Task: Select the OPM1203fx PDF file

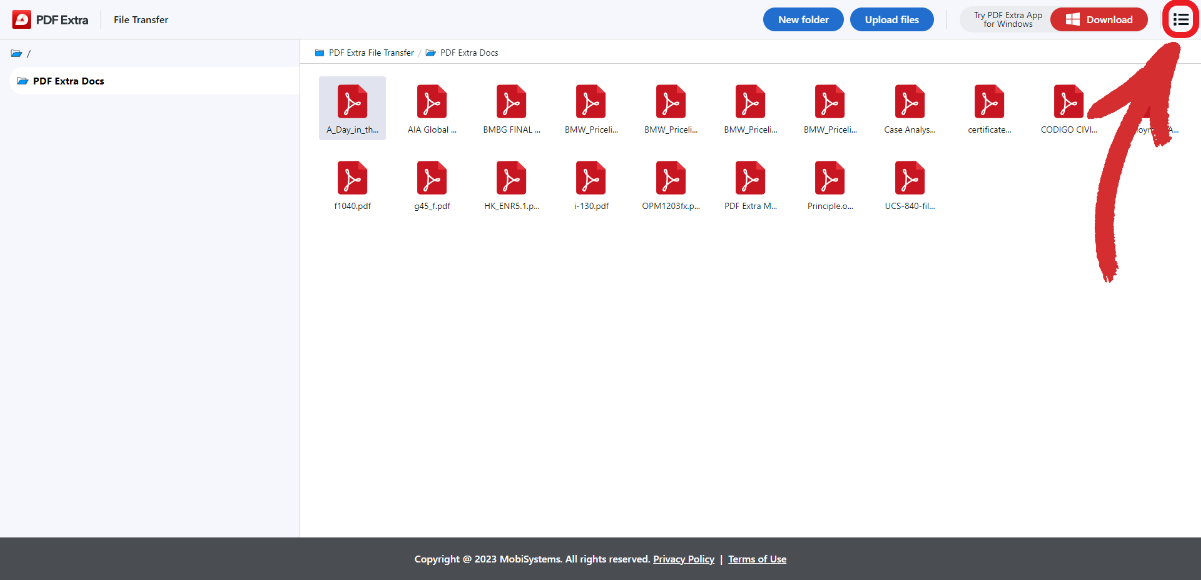Action: (x=670, y=185)
